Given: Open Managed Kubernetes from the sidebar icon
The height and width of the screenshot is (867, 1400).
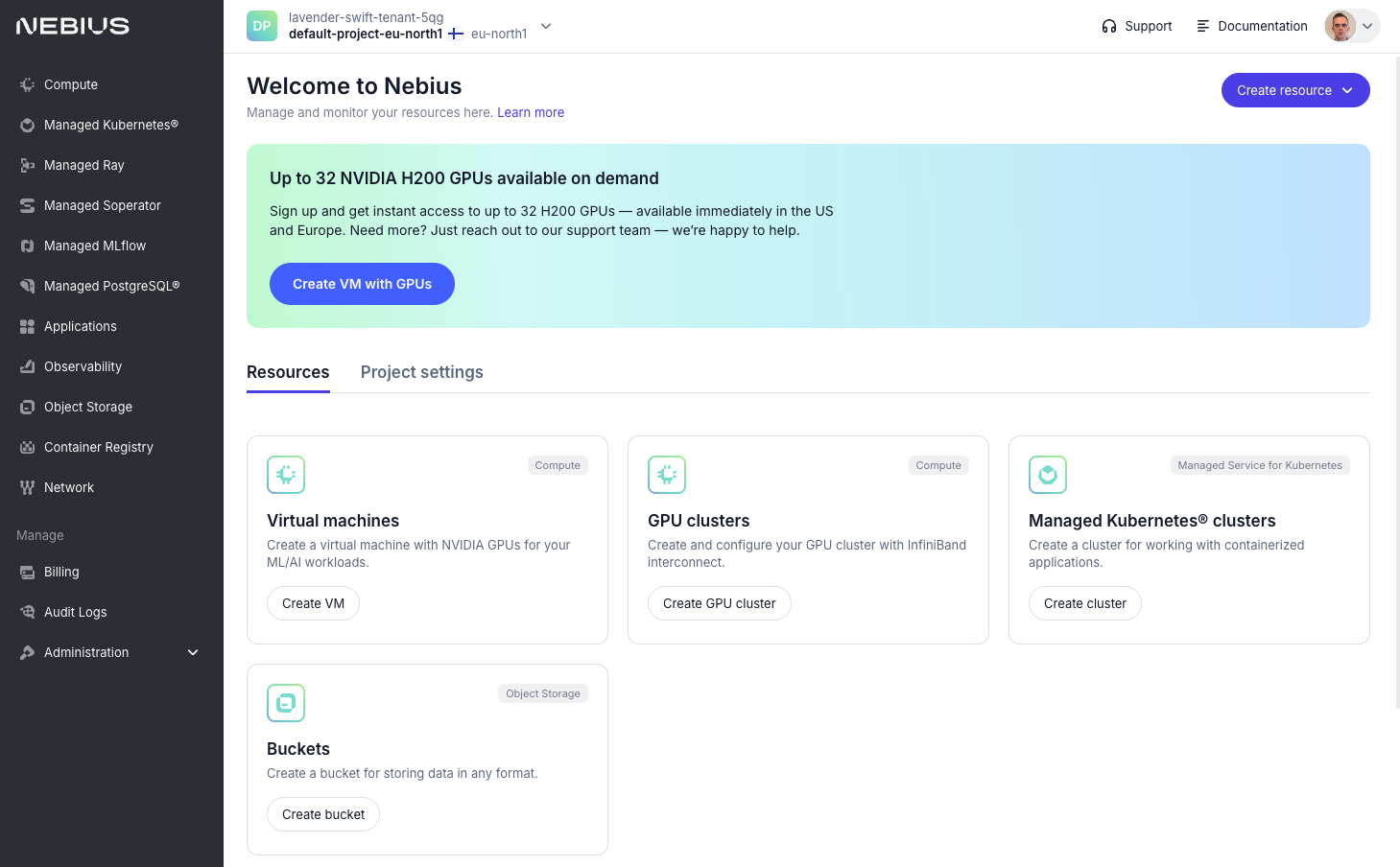Looking at the screenshot, I should (x=27, y=125).
